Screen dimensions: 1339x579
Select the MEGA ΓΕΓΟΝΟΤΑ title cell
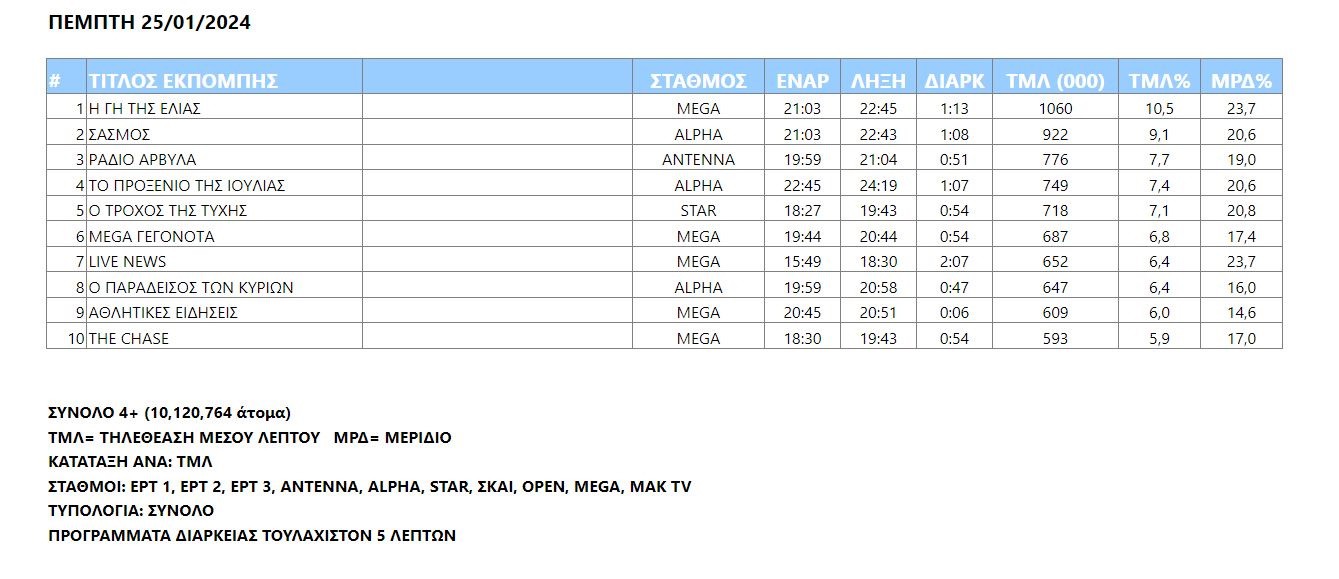225,236
